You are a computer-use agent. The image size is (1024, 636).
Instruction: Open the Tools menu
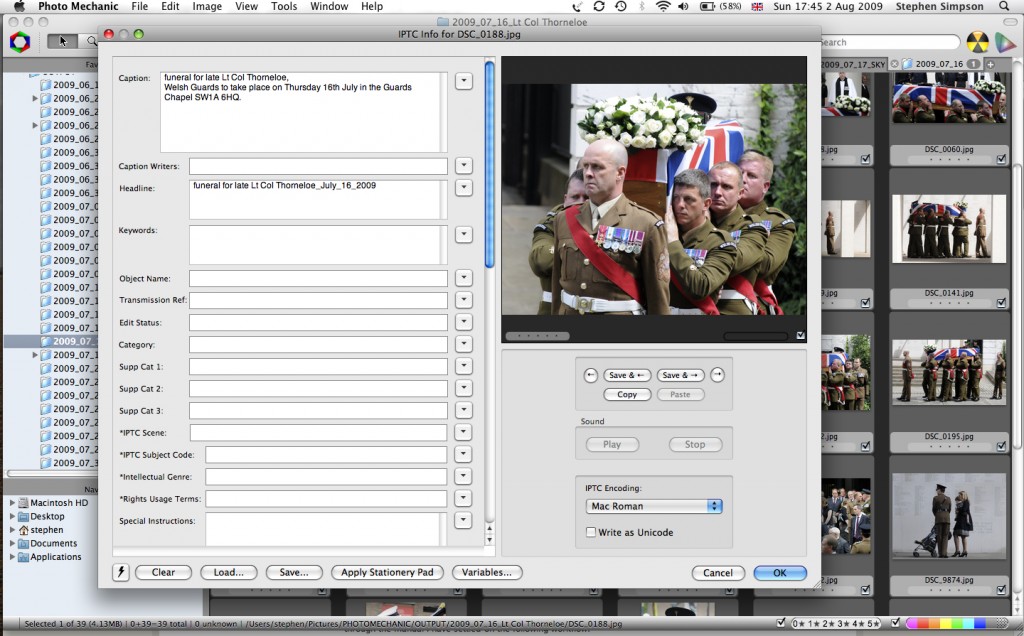(x=284, y=7)
